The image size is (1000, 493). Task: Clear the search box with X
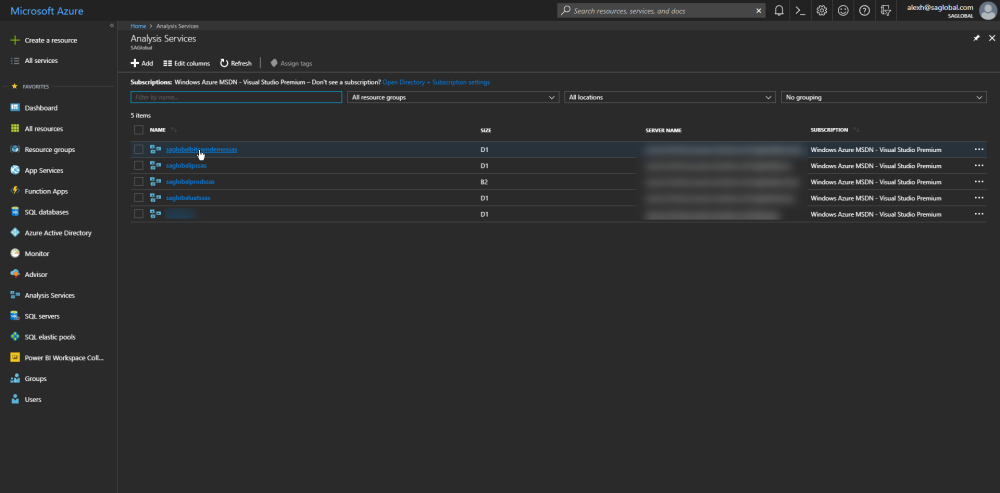tap(759, 11)
